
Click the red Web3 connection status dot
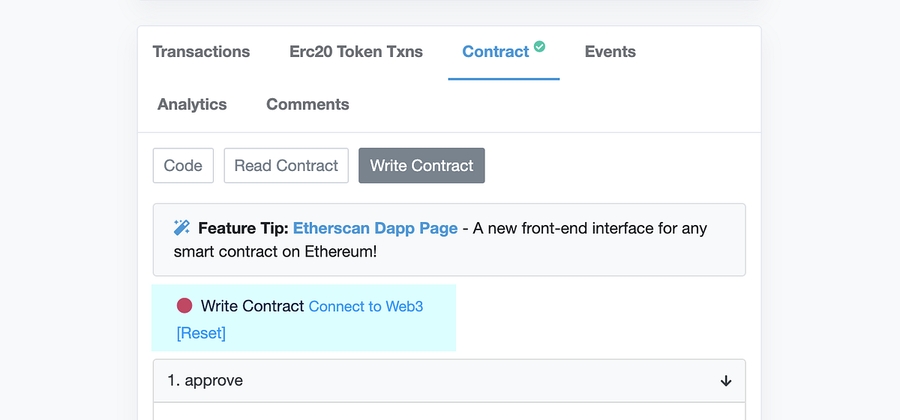184,306
